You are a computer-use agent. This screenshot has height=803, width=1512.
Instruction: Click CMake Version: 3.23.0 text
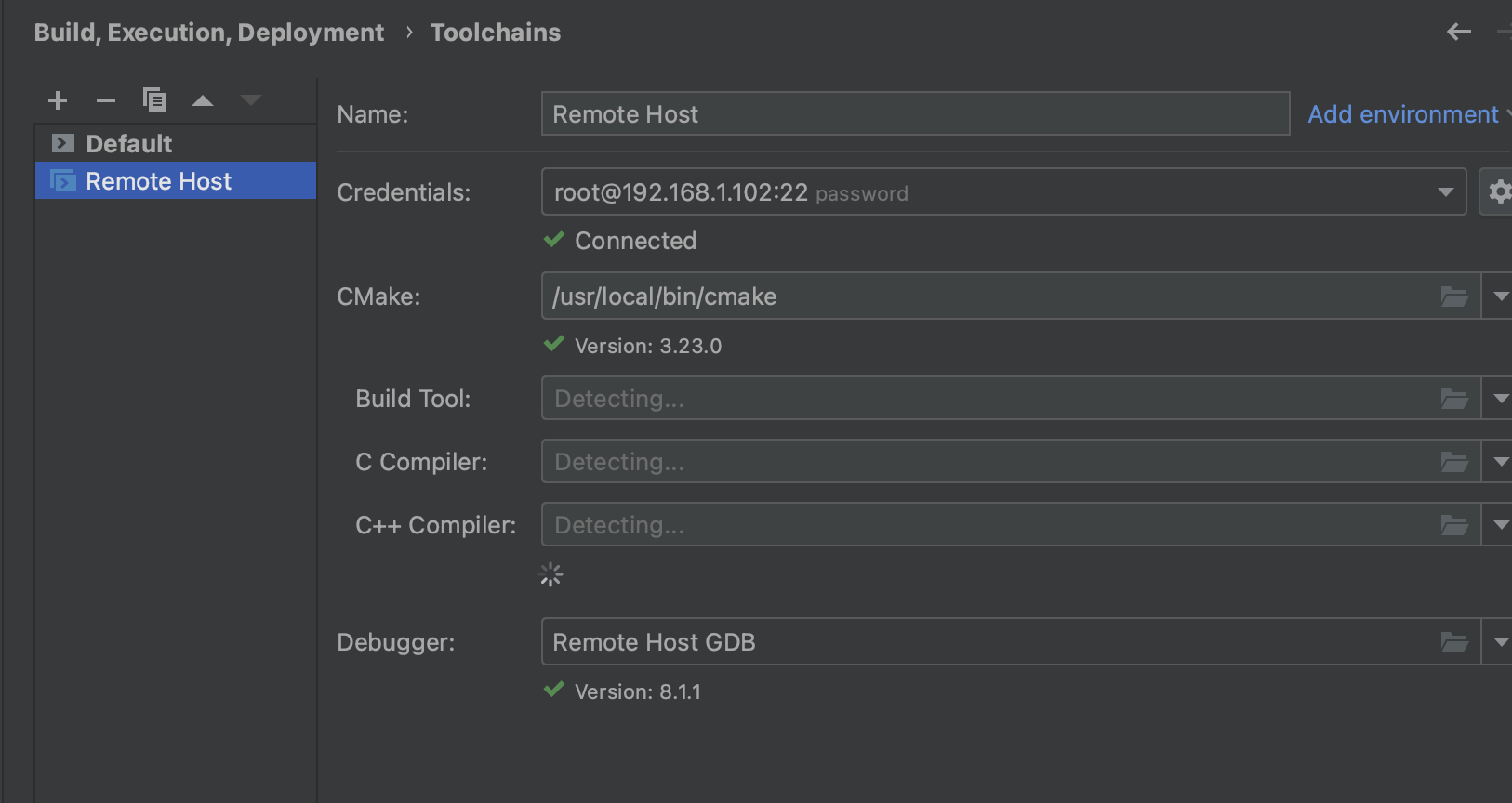(x=648, y=346)
